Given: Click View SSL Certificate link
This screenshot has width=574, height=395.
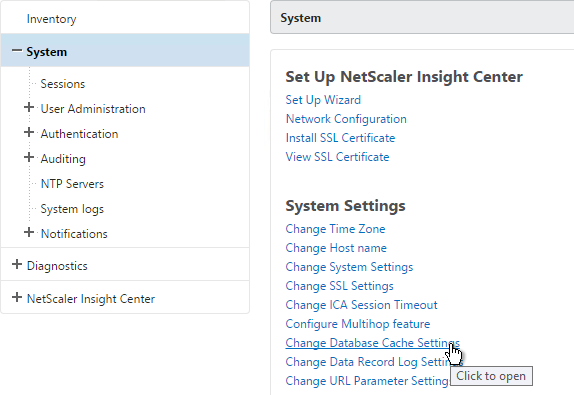Looking at the screenshot, I should [x=338, y=157].
